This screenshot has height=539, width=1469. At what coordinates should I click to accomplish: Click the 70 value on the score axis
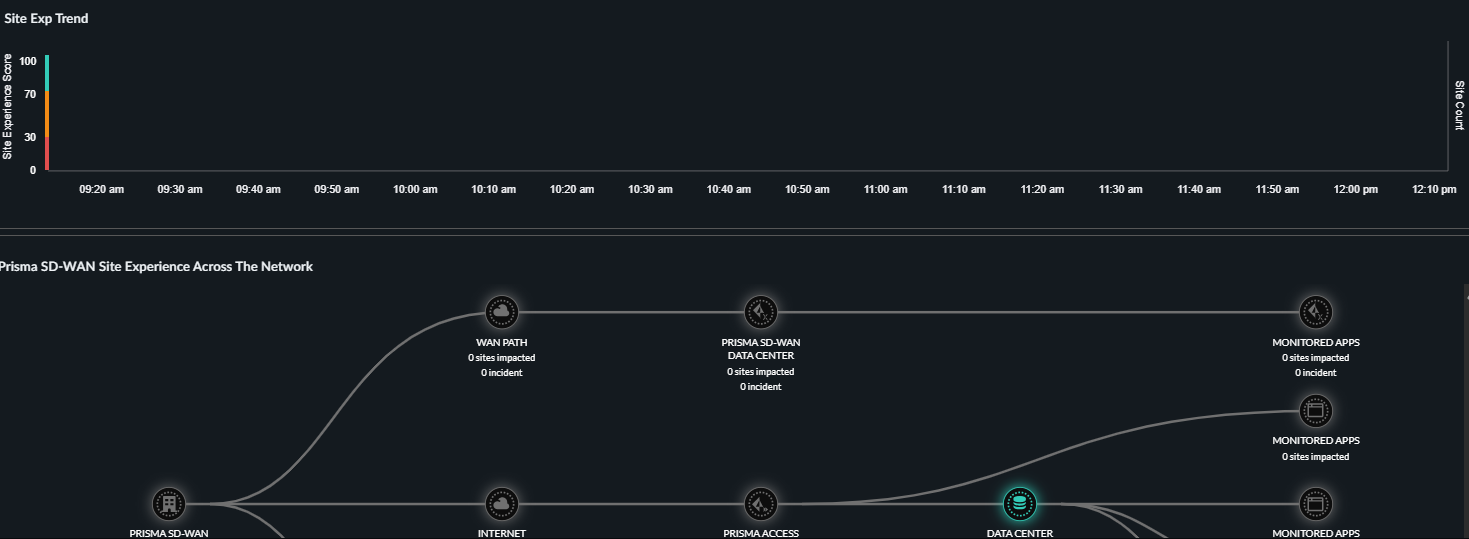pos(30,95)
